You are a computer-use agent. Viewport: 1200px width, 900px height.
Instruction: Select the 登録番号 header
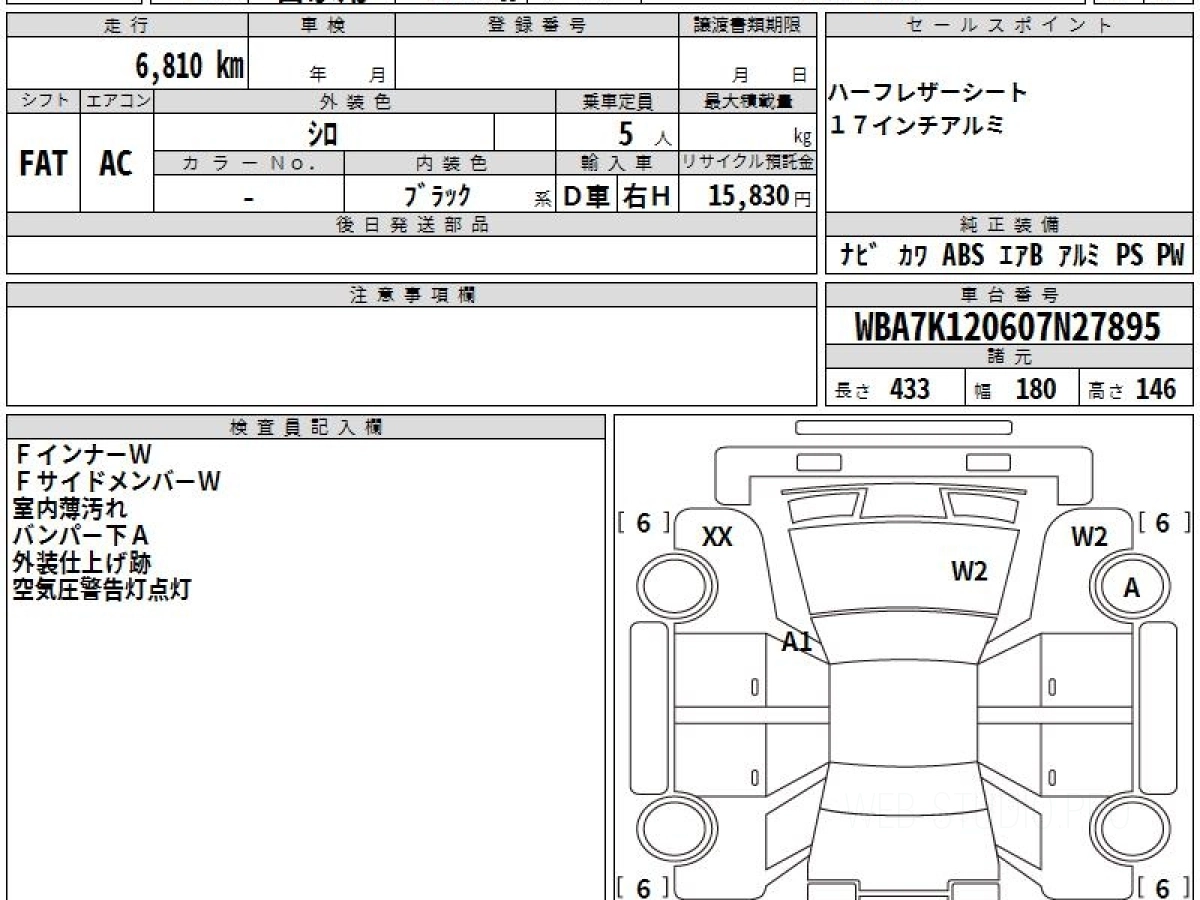537,26
